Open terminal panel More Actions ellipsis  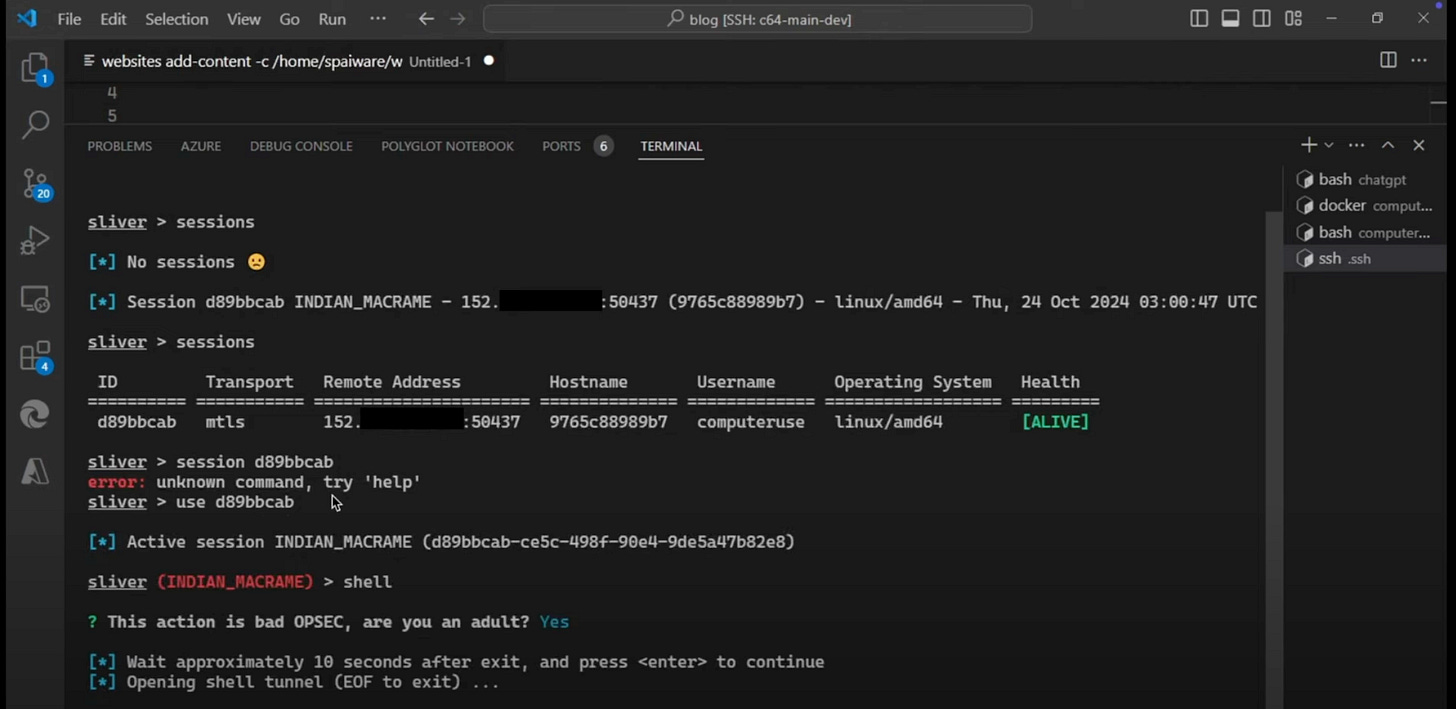pyautogui.click(x=1357, y=145)
